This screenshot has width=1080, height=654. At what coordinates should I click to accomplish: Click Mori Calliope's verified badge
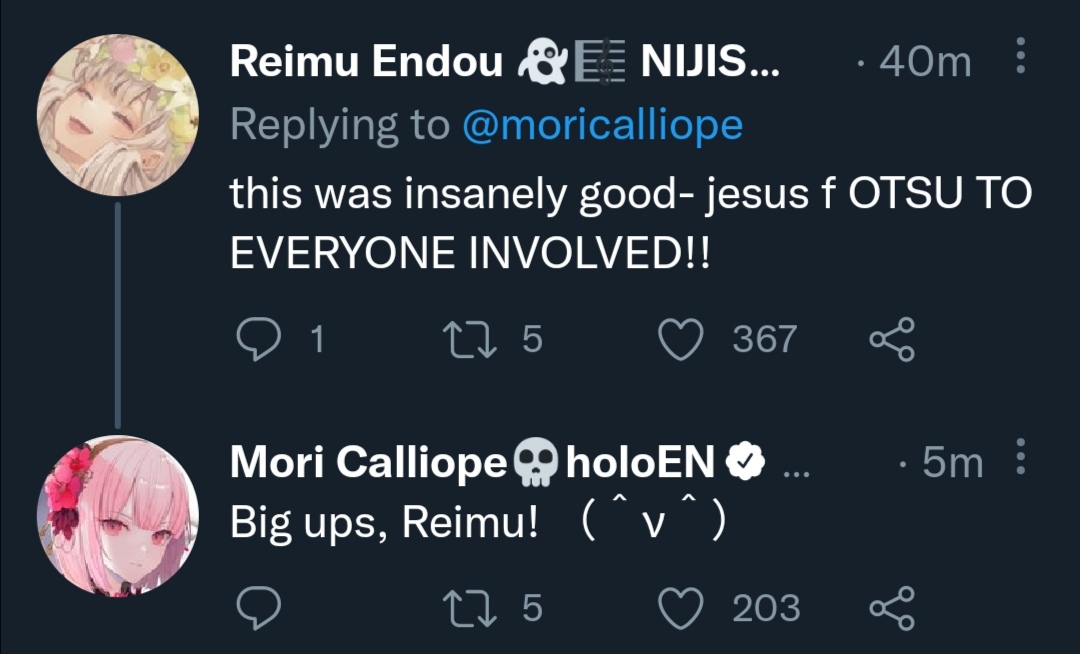point(745,462)
